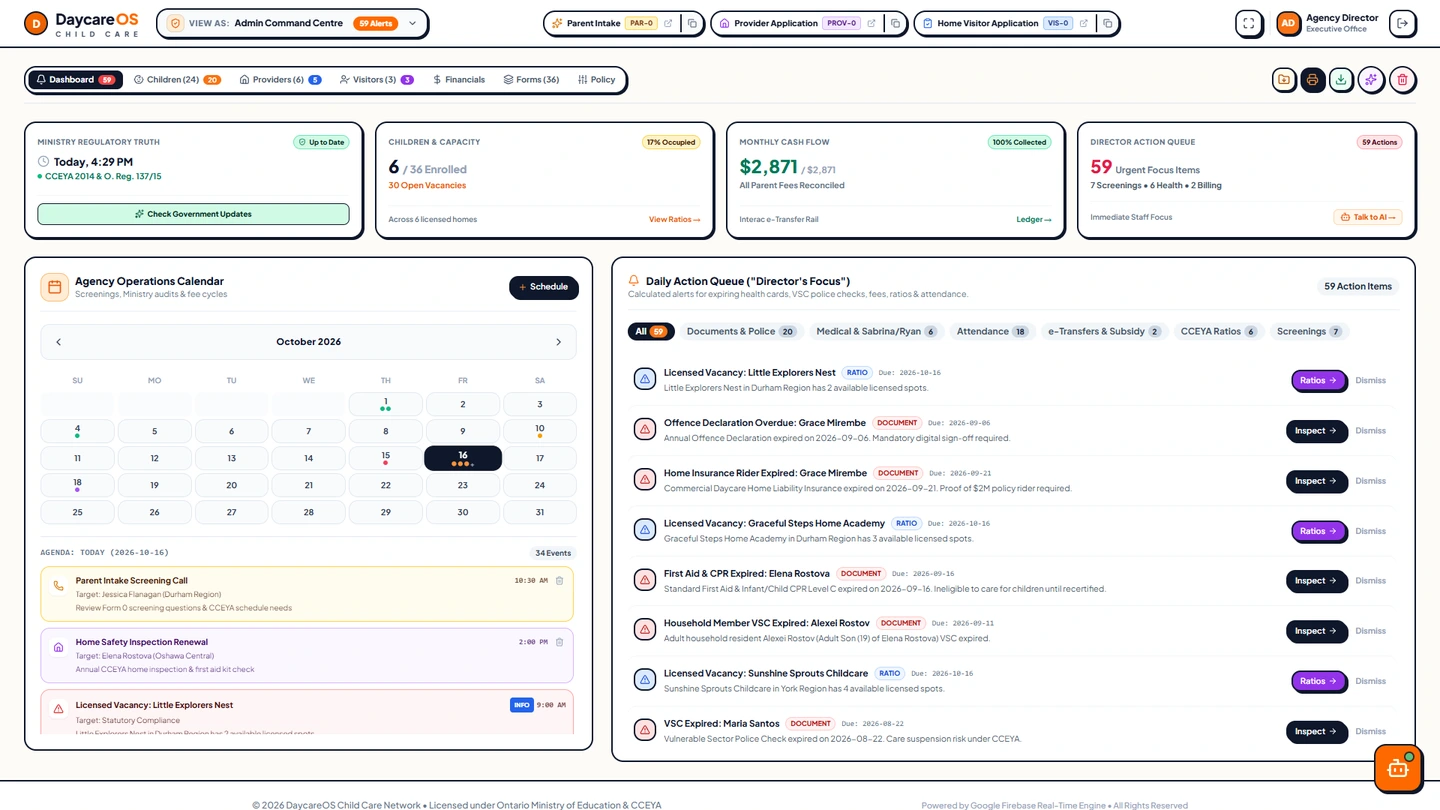The width and height of the screenshot is (1440, 810).
Task: Click the 59 Alerts badge
Action: [374, 23]
